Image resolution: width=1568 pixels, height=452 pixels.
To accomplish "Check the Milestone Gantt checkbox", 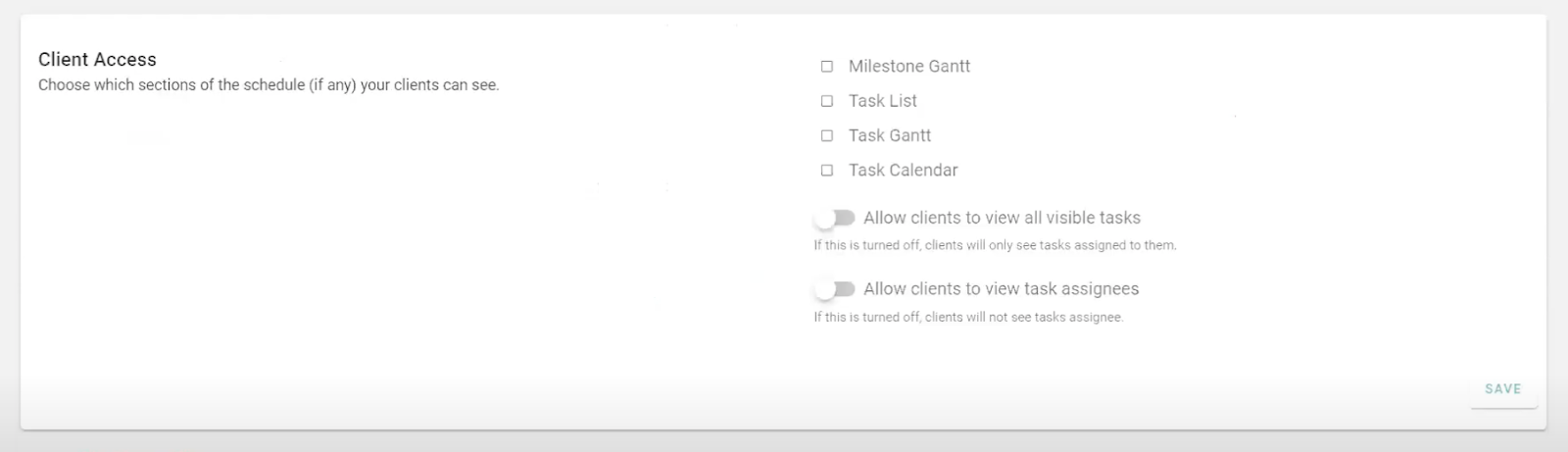I will click(827, 67).
